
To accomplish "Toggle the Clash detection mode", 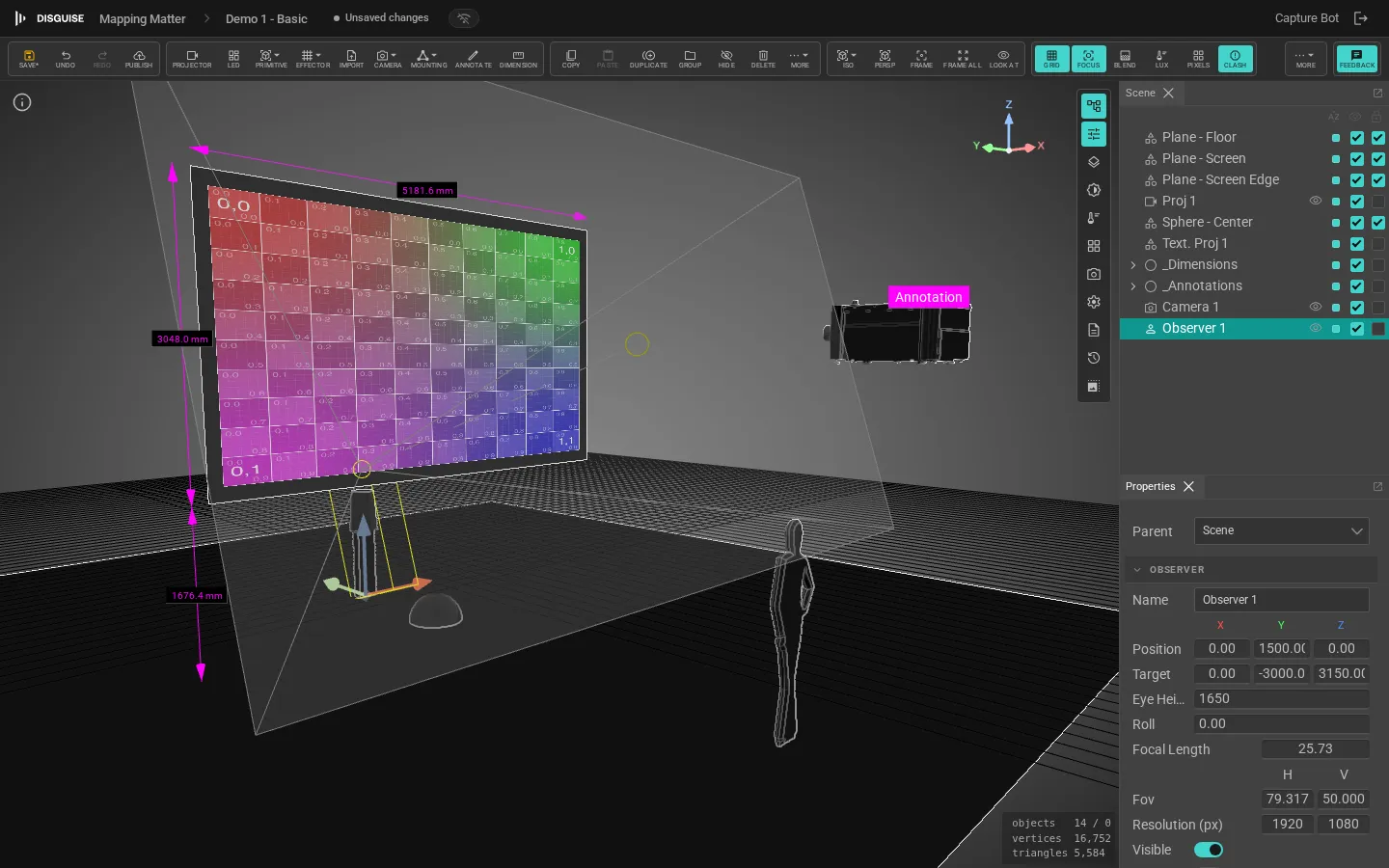I will click(1235, 59).
